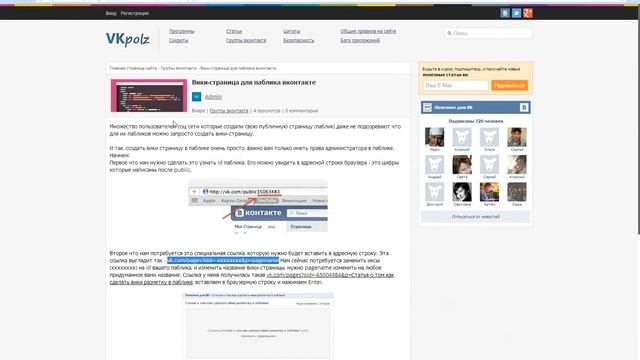Open subscriber avatar named Саша
The height and width of the screenshot is (360, 640).
pos(517,192)
